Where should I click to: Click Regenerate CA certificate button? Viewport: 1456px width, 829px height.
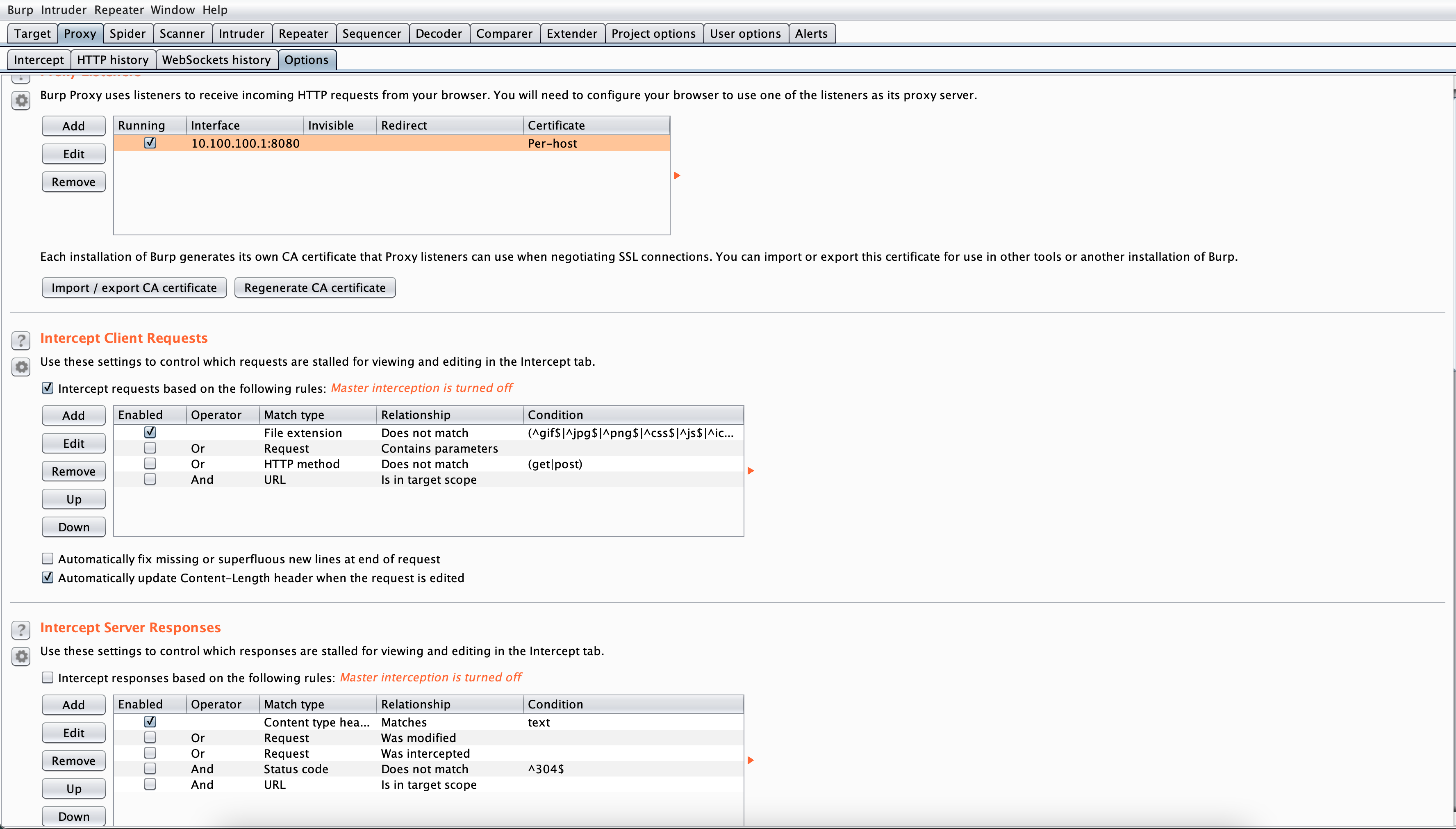tap(314, 287)
